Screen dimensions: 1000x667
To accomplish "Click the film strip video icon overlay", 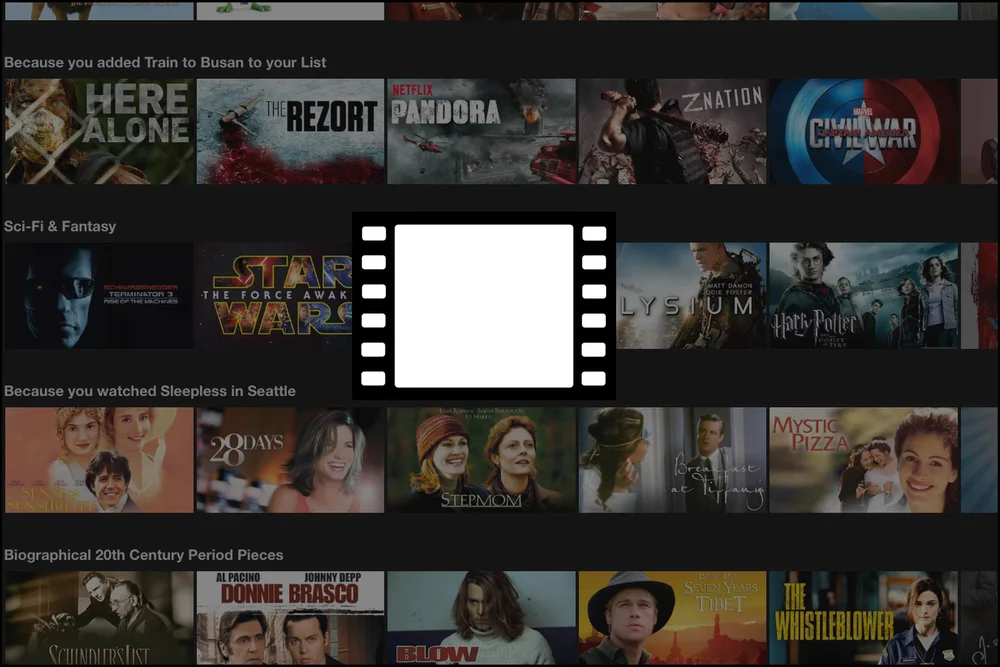I will click(483, 305).
